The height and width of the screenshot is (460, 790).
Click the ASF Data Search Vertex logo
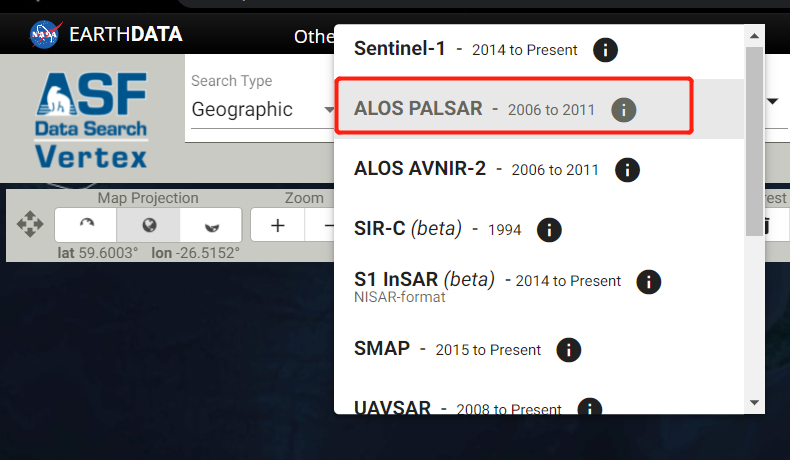tap(91, 120)
